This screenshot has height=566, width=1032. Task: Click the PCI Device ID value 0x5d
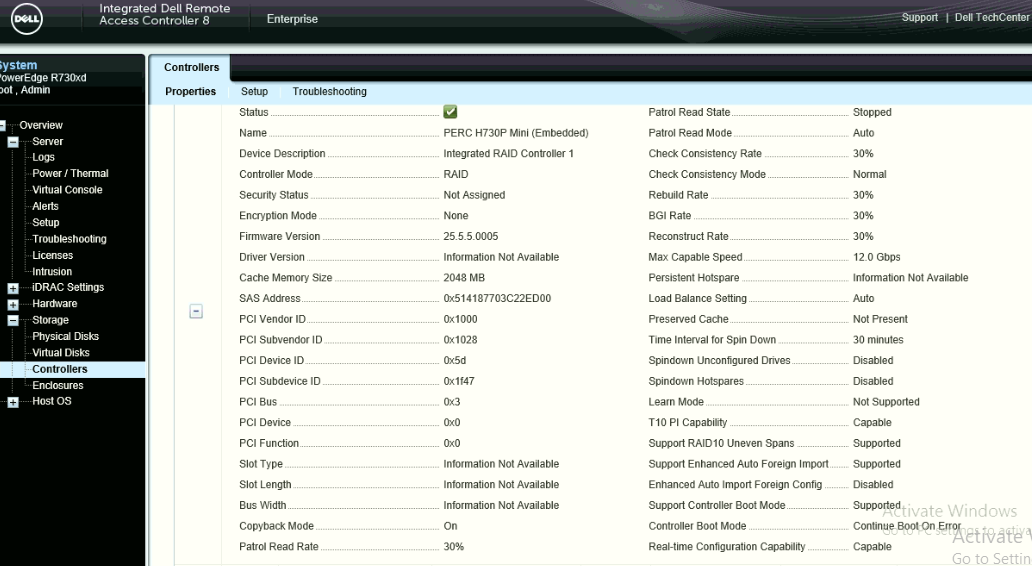(455, 361)
